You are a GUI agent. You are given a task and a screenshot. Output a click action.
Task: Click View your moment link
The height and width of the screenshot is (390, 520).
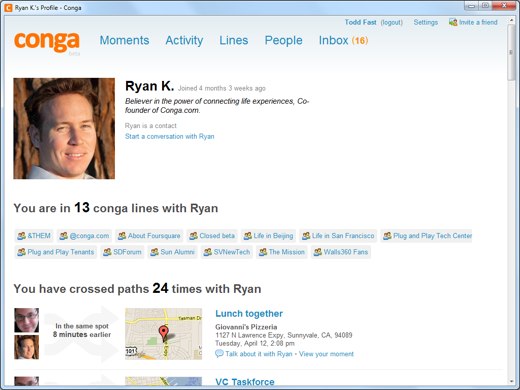point(326,354)
